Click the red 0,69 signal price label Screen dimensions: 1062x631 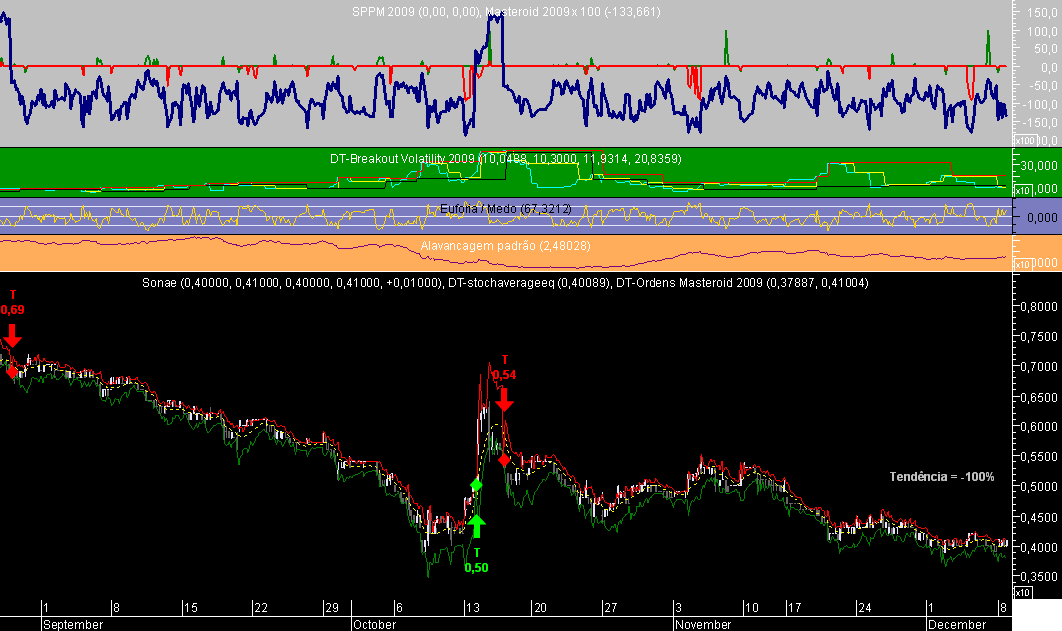[12, 310]
